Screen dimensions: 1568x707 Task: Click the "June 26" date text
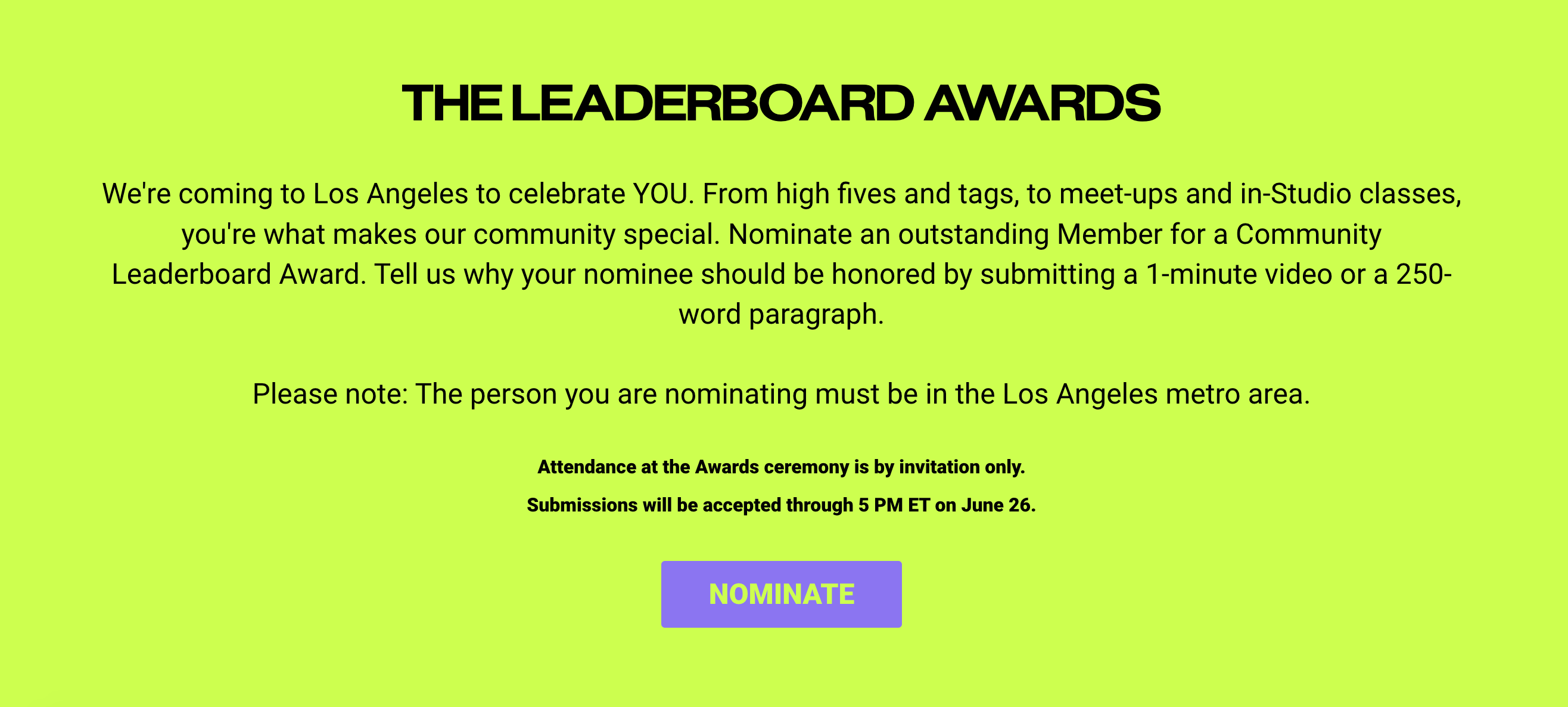point(996,505)
